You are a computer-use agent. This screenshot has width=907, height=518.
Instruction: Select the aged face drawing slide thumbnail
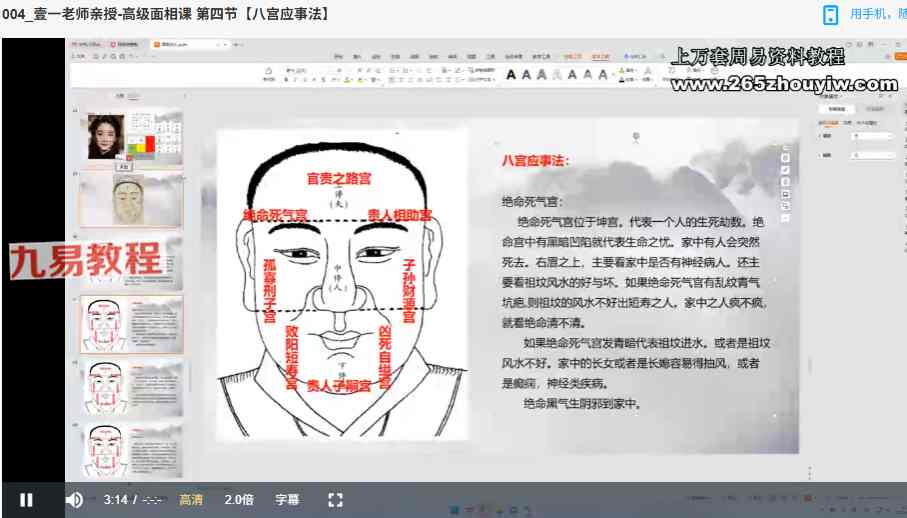click(131, 198)
